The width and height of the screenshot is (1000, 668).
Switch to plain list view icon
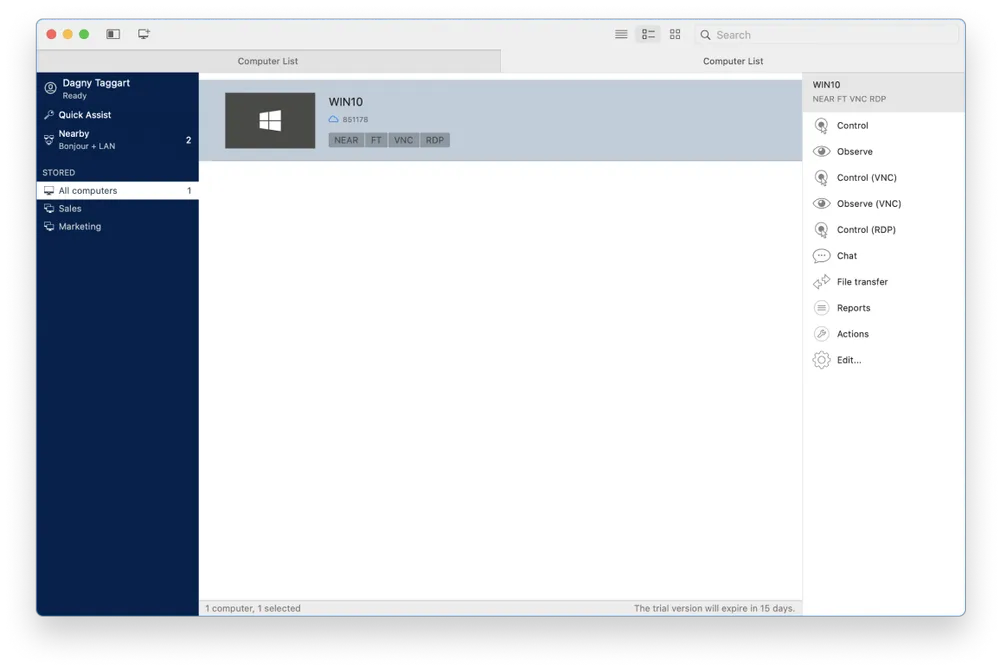621,34
